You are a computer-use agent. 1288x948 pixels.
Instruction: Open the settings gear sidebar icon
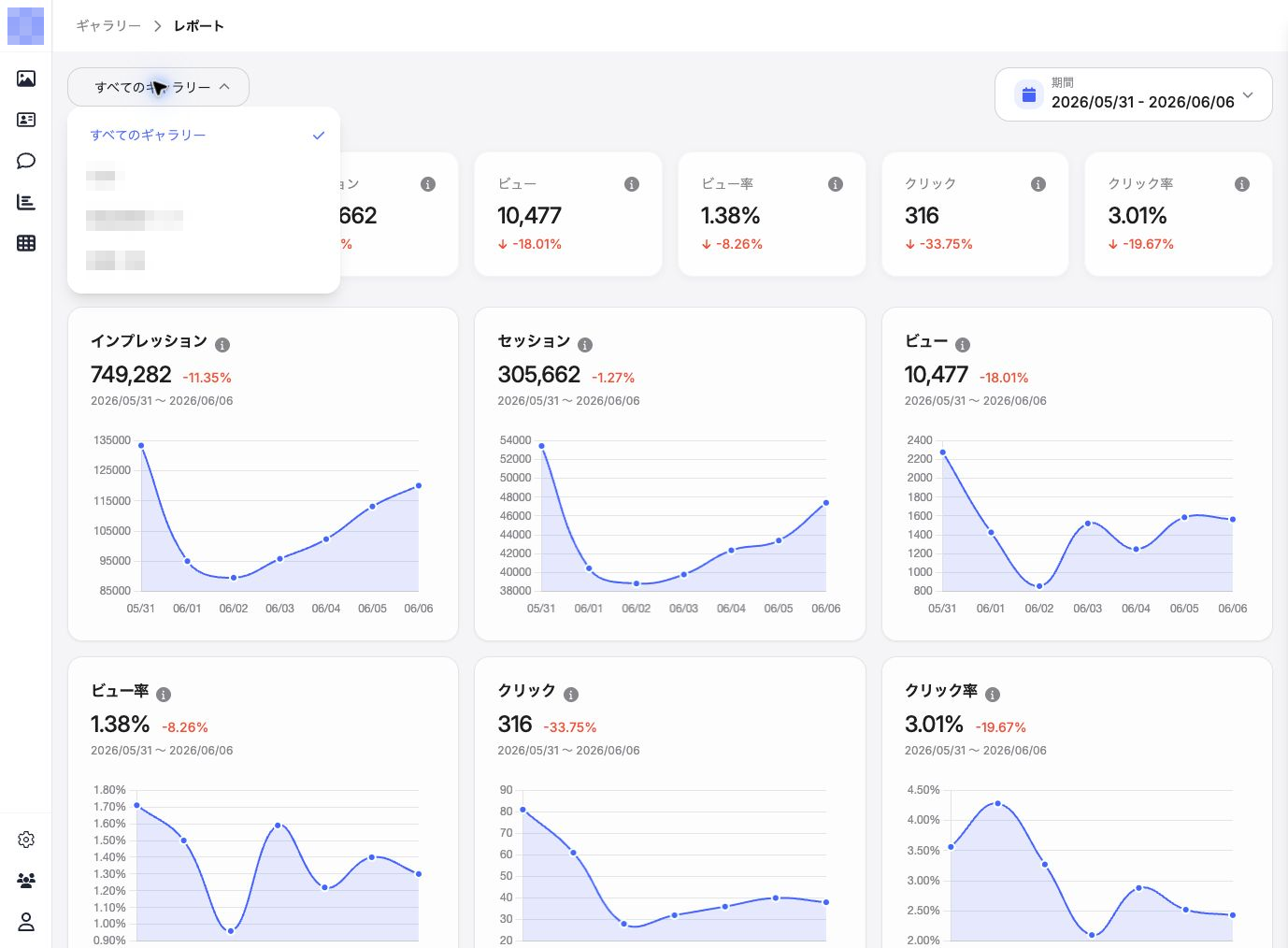click(26, 840)
